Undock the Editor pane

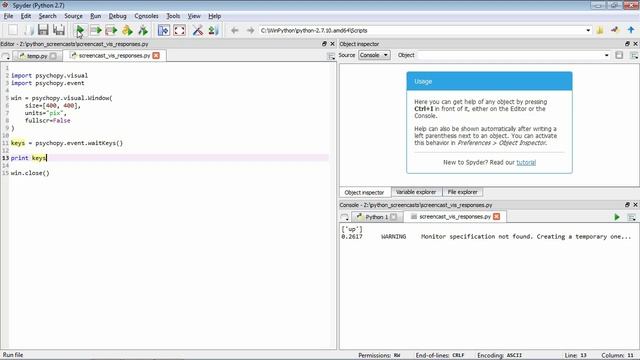pos(324,44)
